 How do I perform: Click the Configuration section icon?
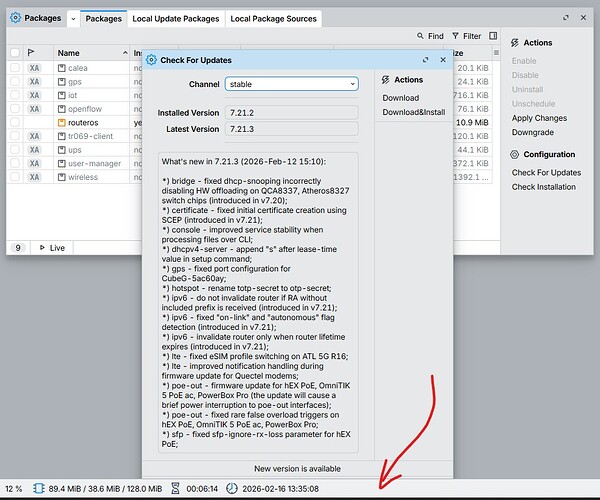point(515,155)
